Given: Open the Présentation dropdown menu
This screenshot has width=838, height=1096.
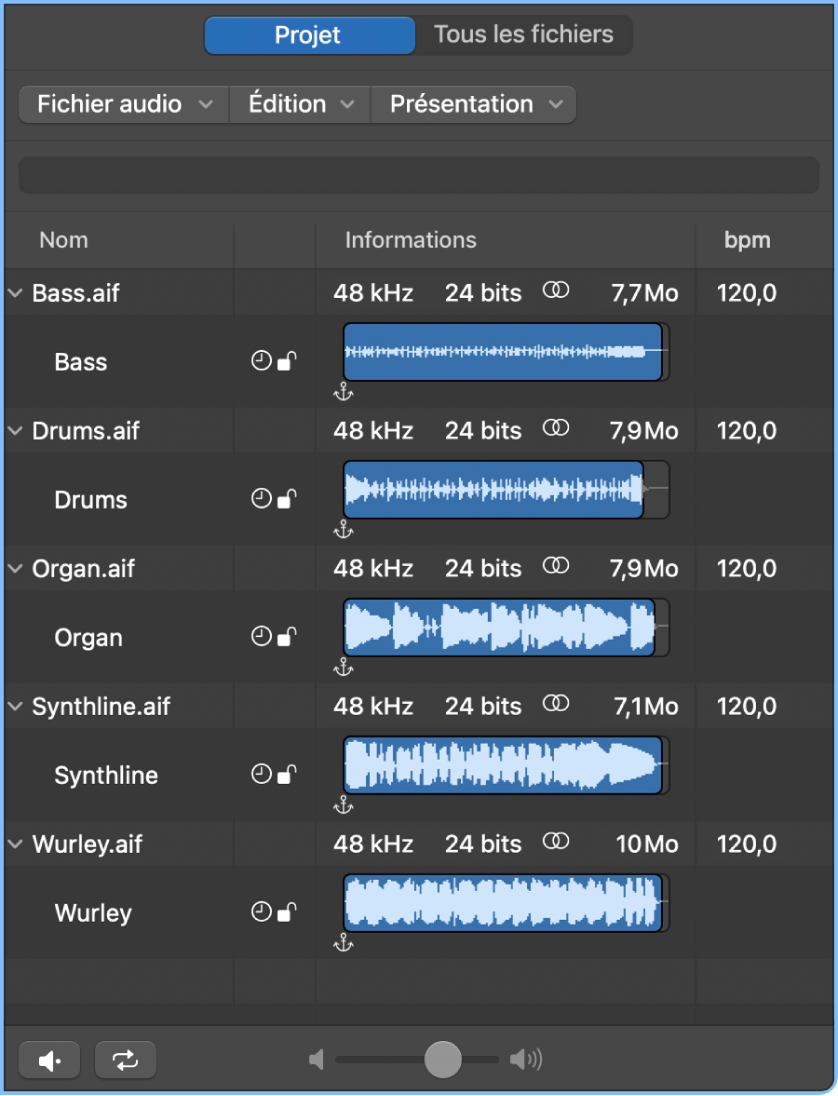Looking at the screenshot, I should point(472,104).
